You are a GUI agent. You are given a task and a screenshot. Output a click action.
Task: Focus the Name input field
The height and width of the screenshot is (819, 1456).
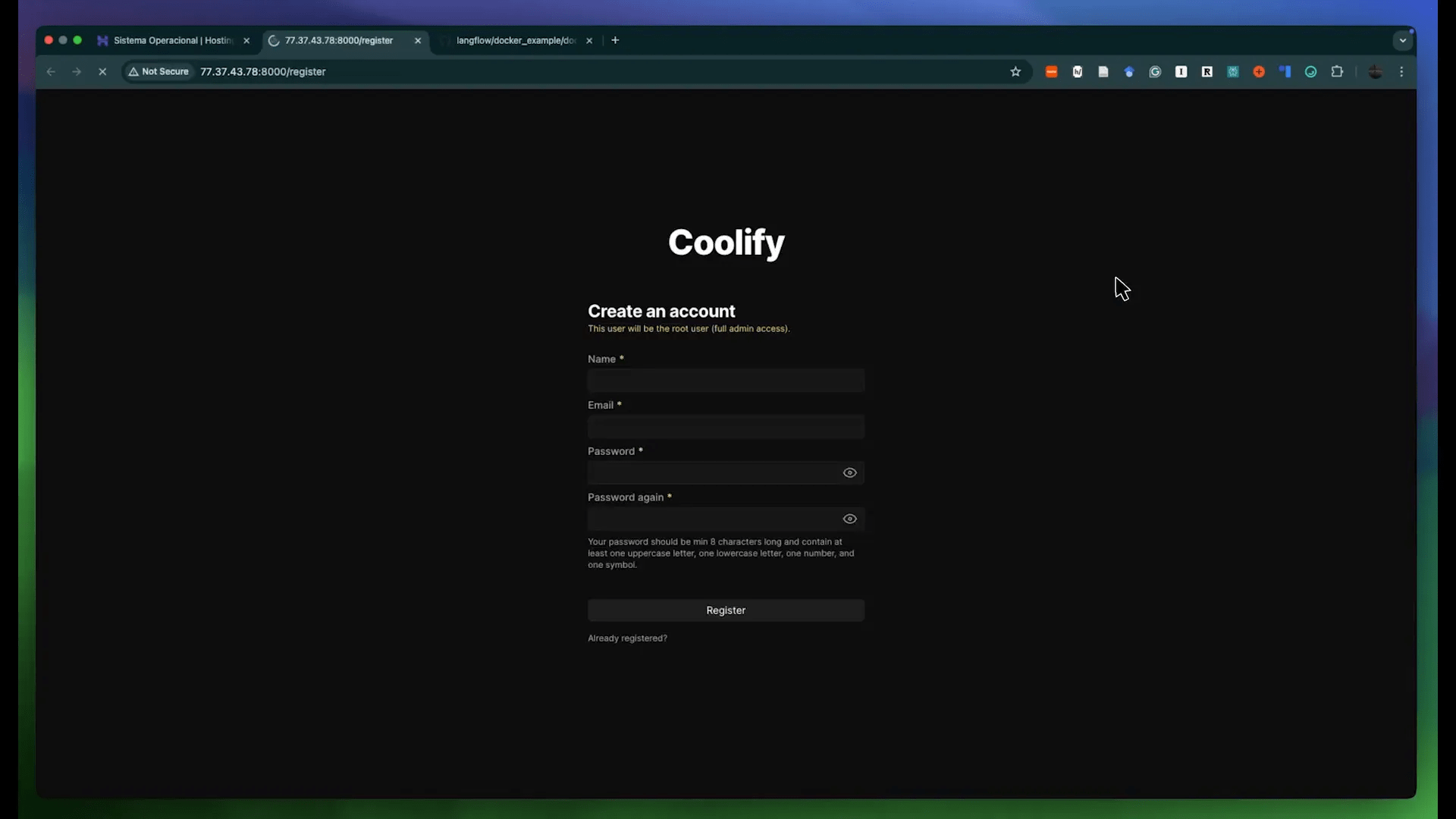[726, 381]
